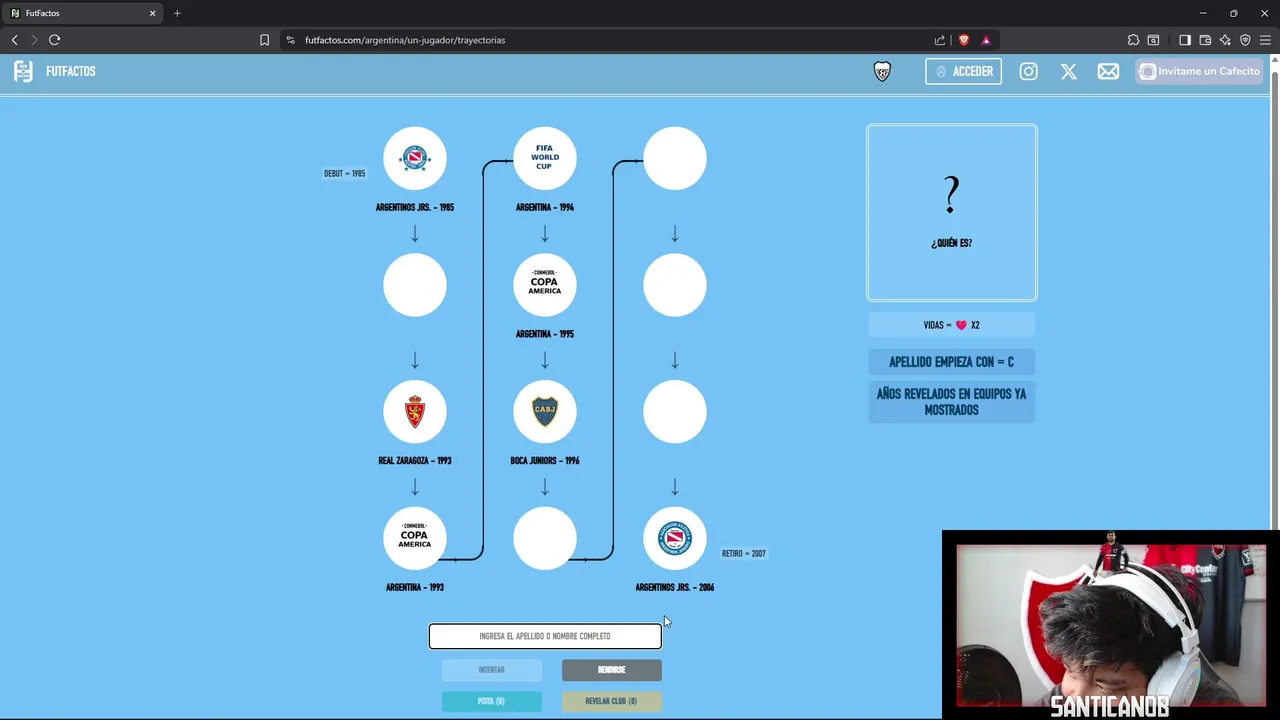Click the AÑOS REVELADOS EN EQUIPOS hint box

tap(952, 402)
